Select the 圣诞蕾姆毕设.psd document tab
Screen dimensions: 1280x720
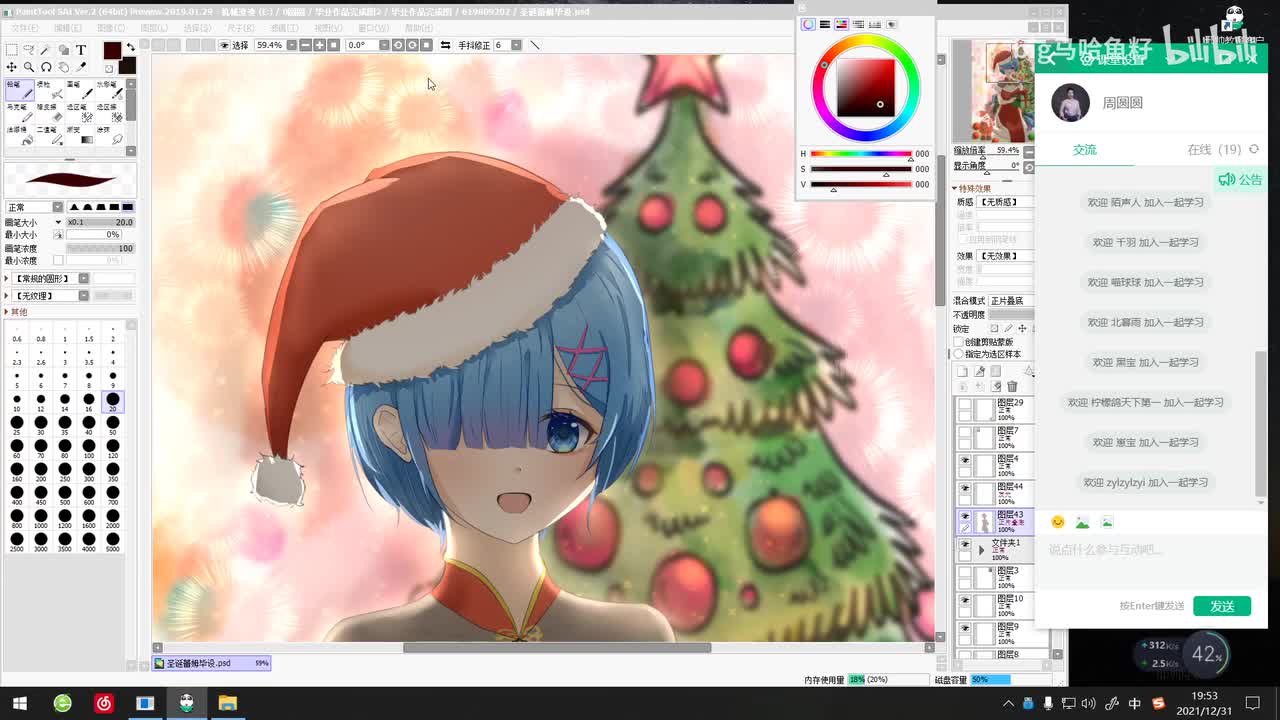tap(212, 663)
